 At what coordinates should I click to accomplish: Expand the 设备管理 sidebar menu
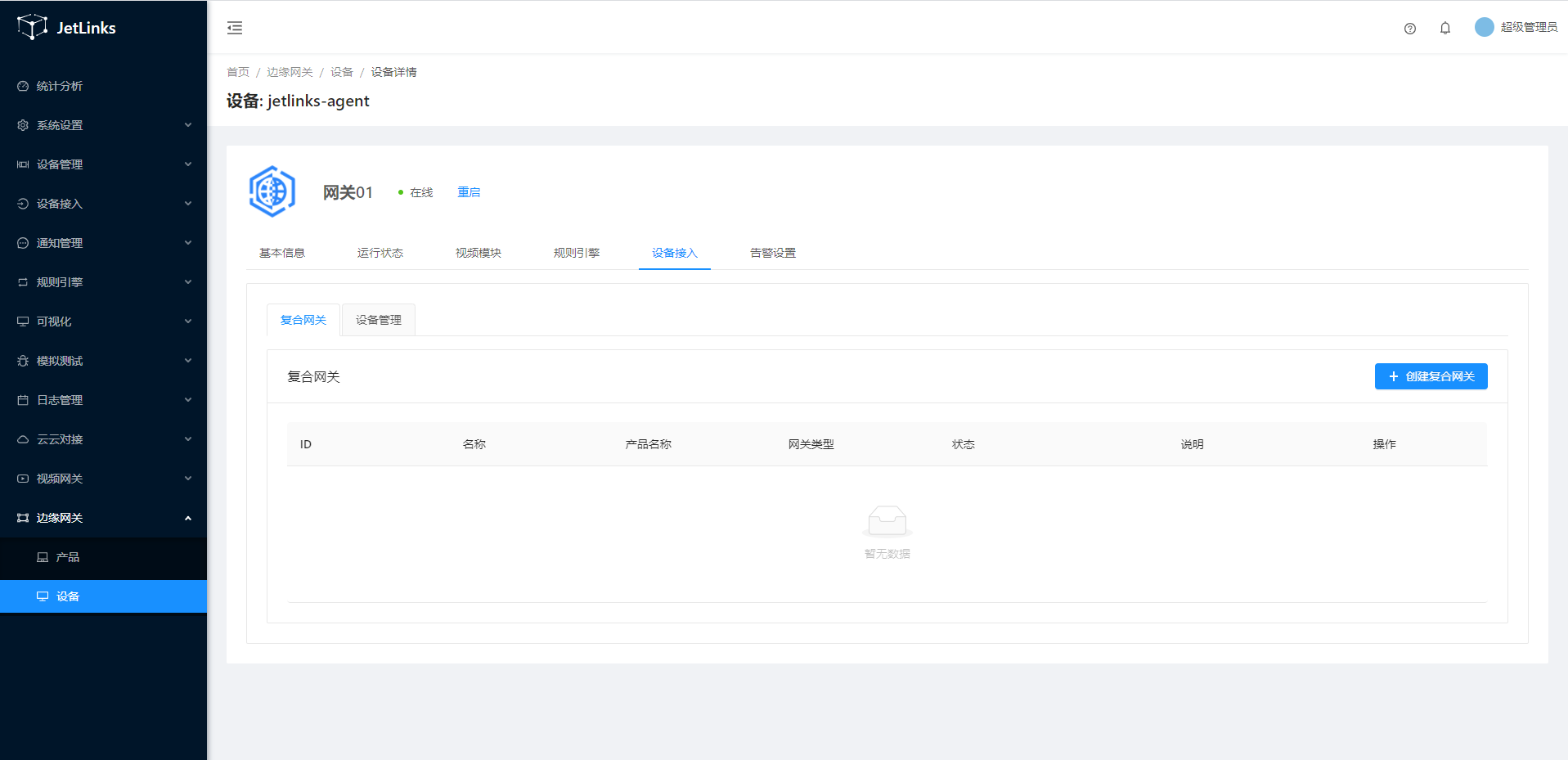103,164
